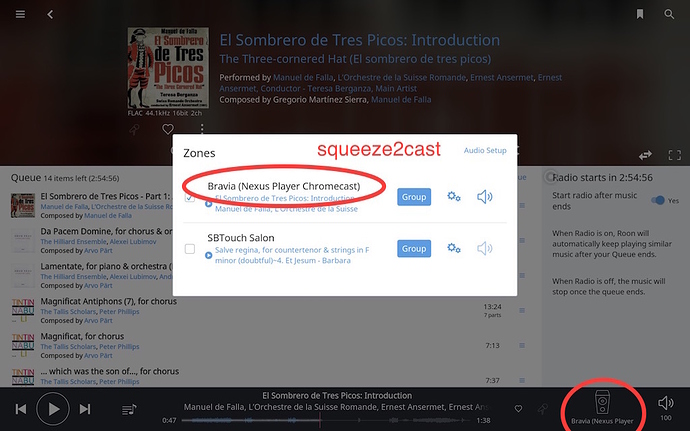
Task: Open bookmarks with the bookmark icon
Action: [x=640, y=14]
